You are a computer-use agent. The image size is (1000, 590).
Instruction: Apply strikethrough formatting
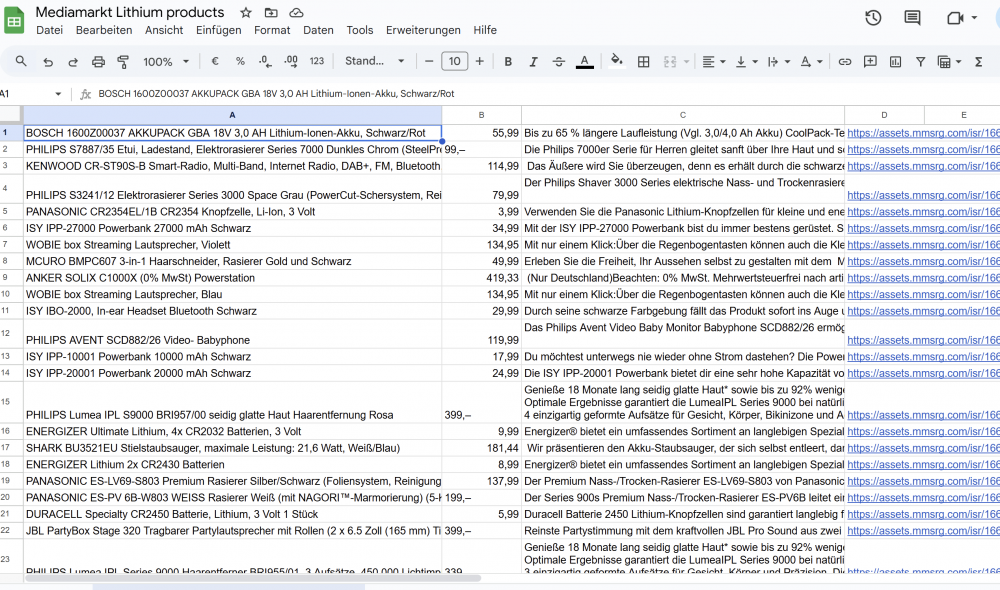click(x=559, y=62)
